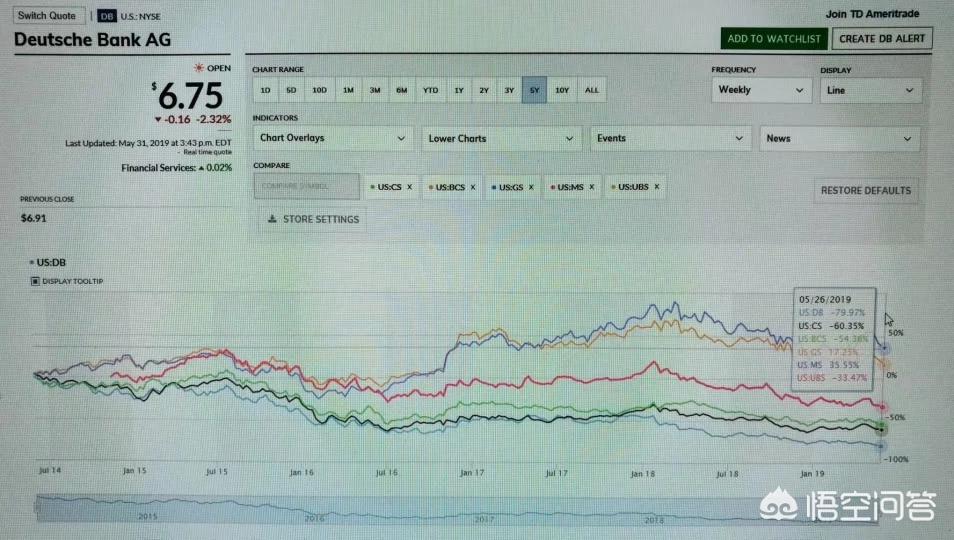
Task: Select the YTD chart range
Action: pyautogui.click(x=431, y=90)
